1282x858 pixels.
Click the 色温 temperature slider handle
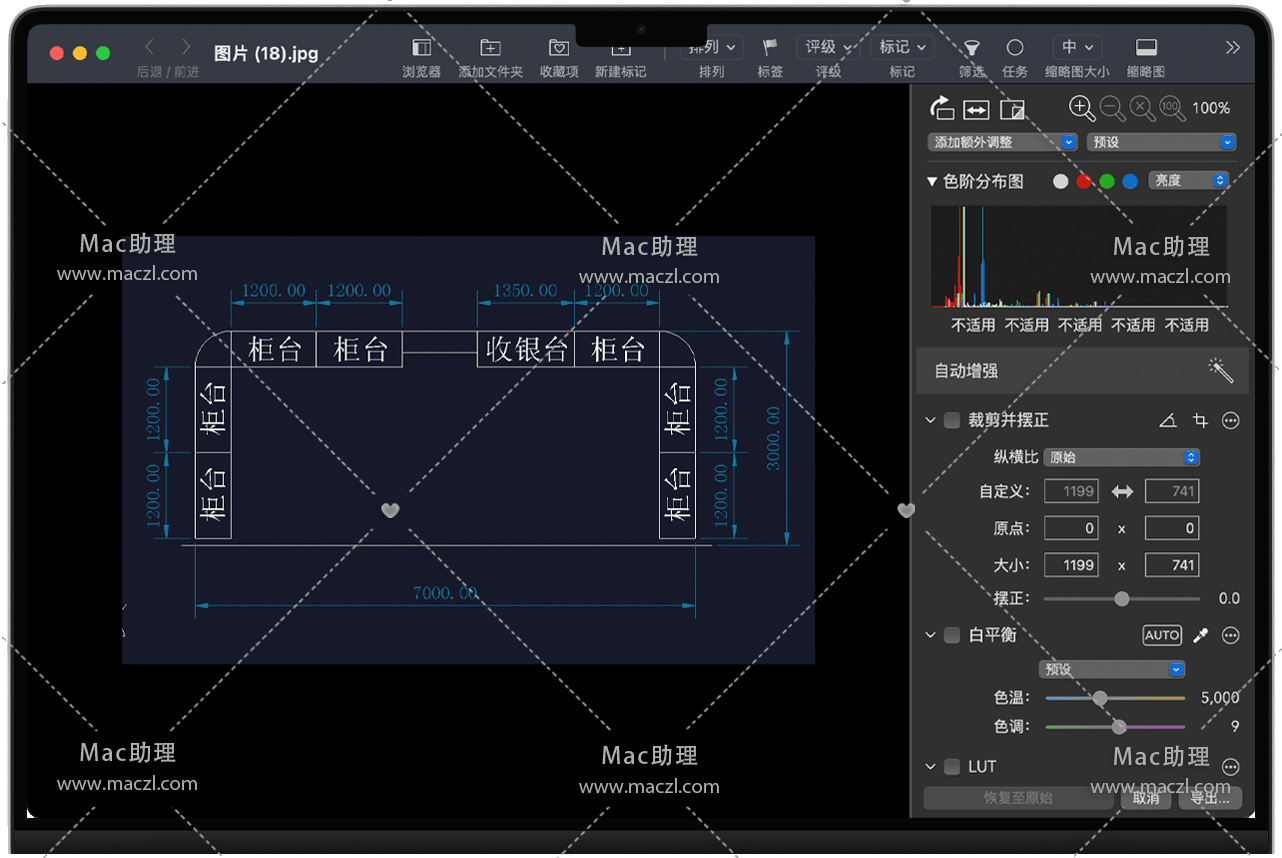1100,698
